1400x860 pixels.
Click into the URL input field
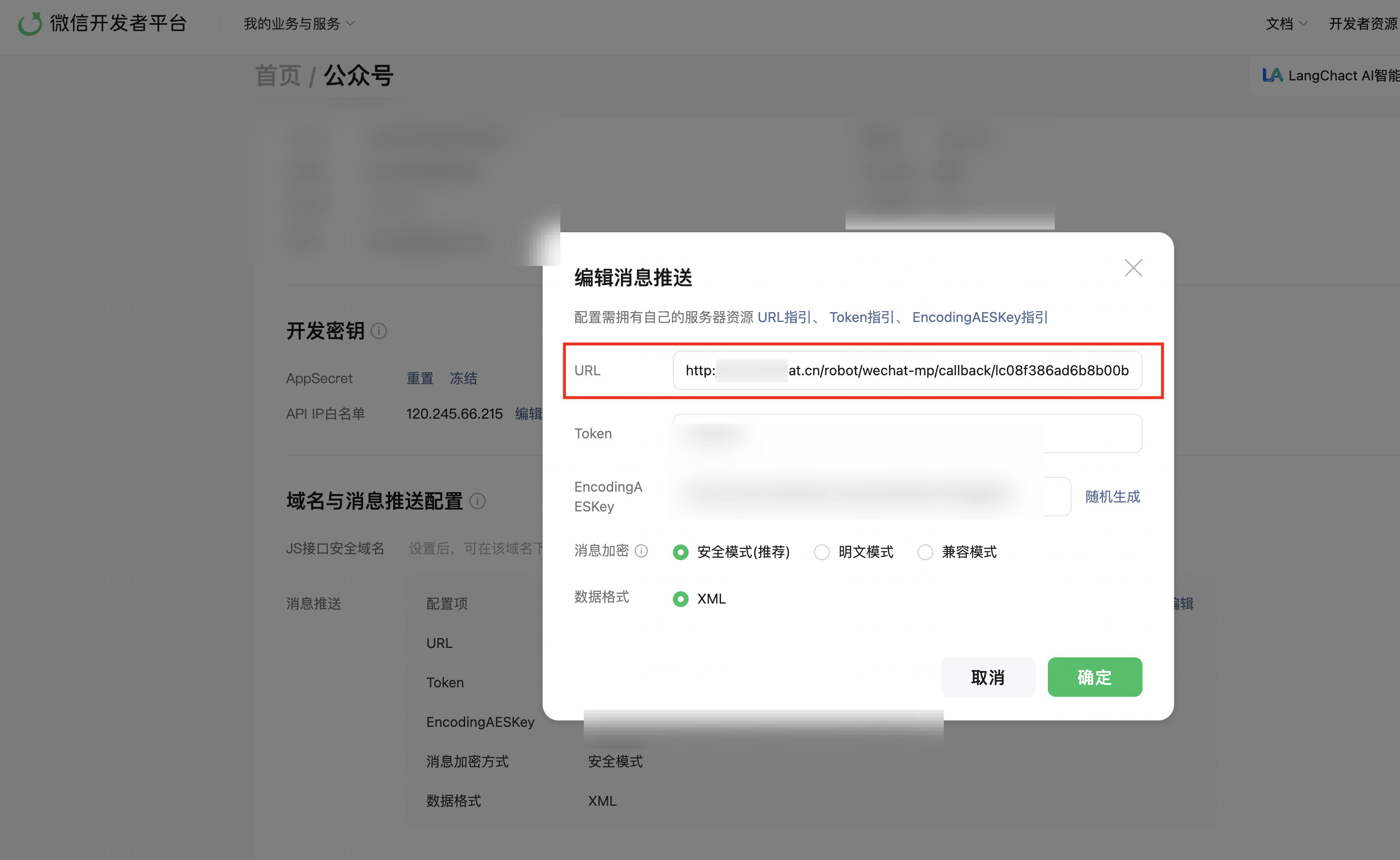(907, 370)
